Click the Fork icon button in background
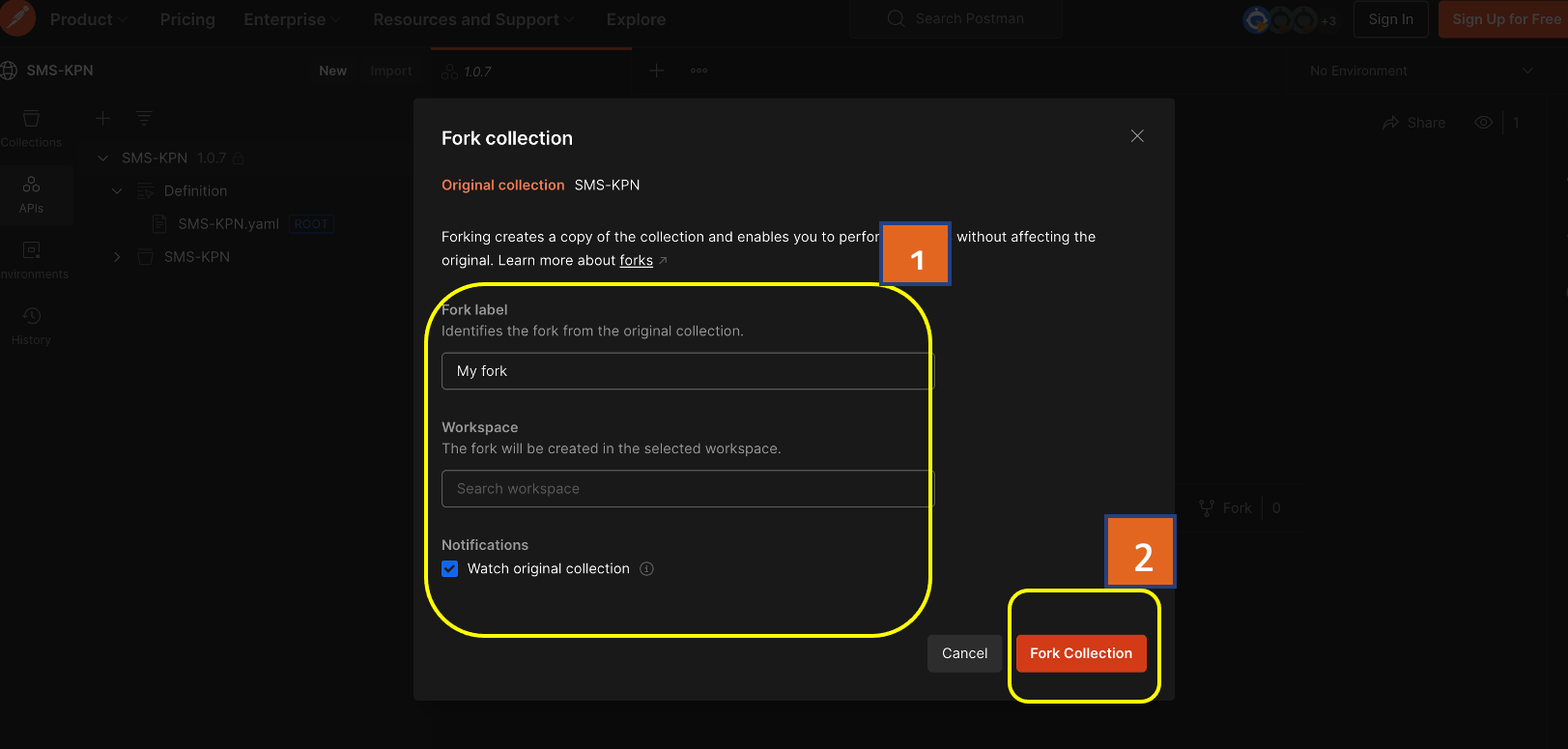The width and height of the screenshot is (1568, 749). click(x=1225, y=508)
